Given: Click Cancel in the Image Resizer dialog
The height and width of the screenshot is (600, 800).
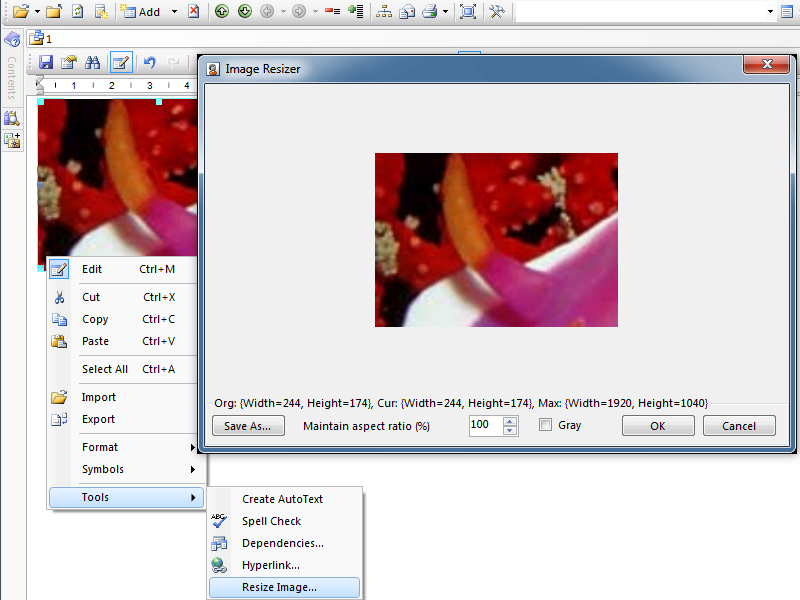Looking at the screenshot, I should click(739, 426).
